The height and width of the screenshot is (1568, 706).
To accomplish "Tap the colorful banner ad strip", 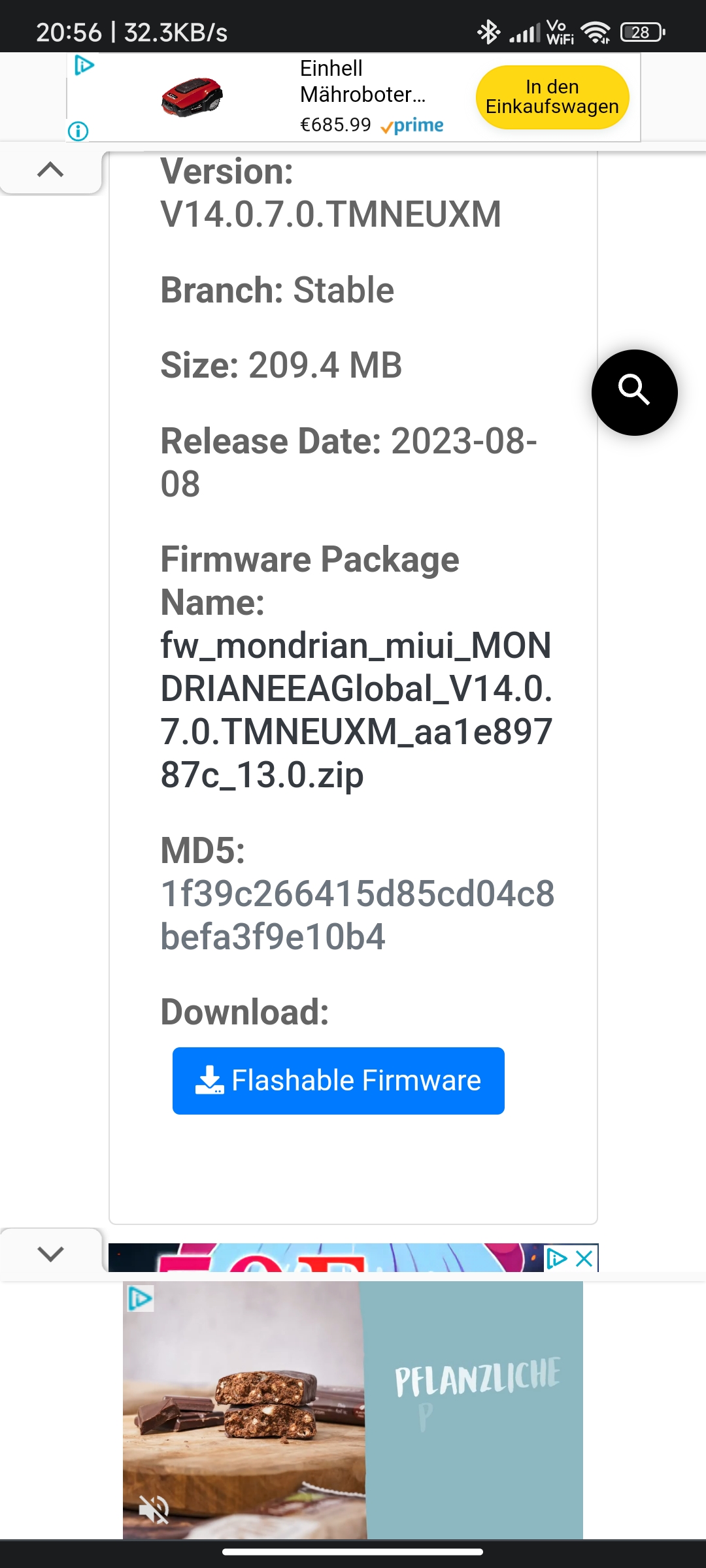I will pos(326,1258).
